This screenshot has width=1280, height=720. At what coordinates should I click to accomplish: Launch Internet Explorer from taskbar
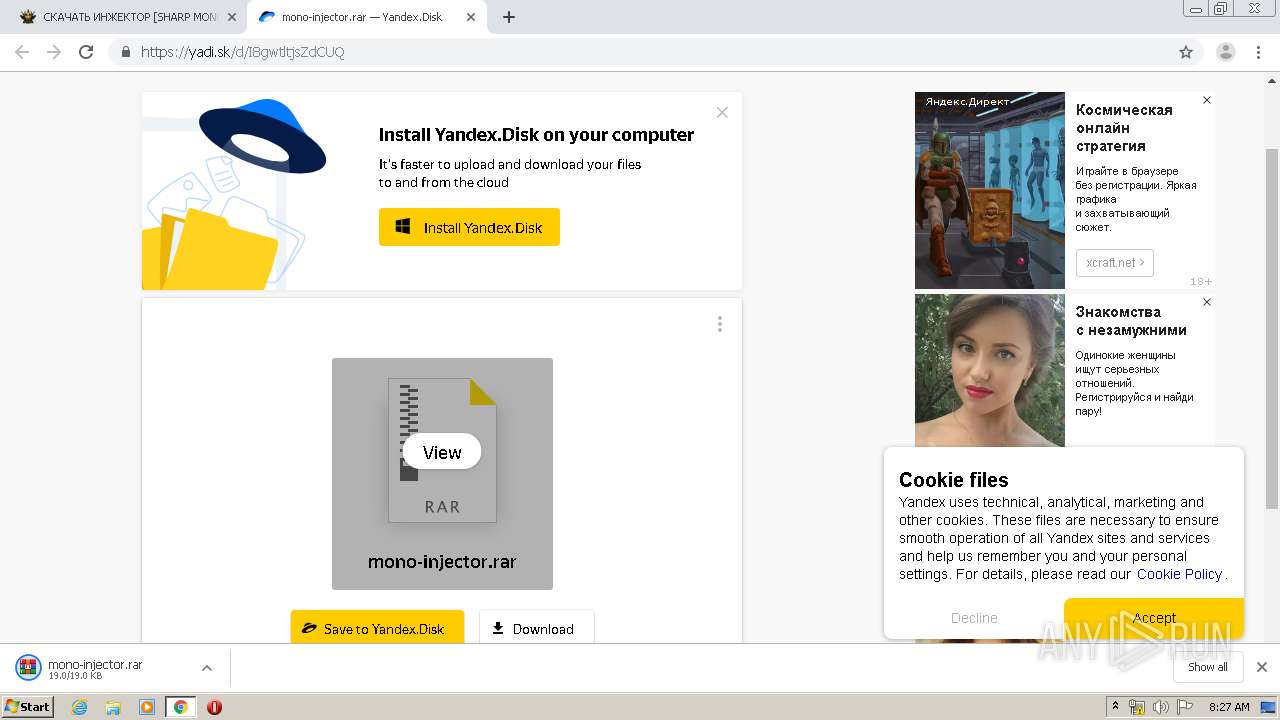[79, 707]
